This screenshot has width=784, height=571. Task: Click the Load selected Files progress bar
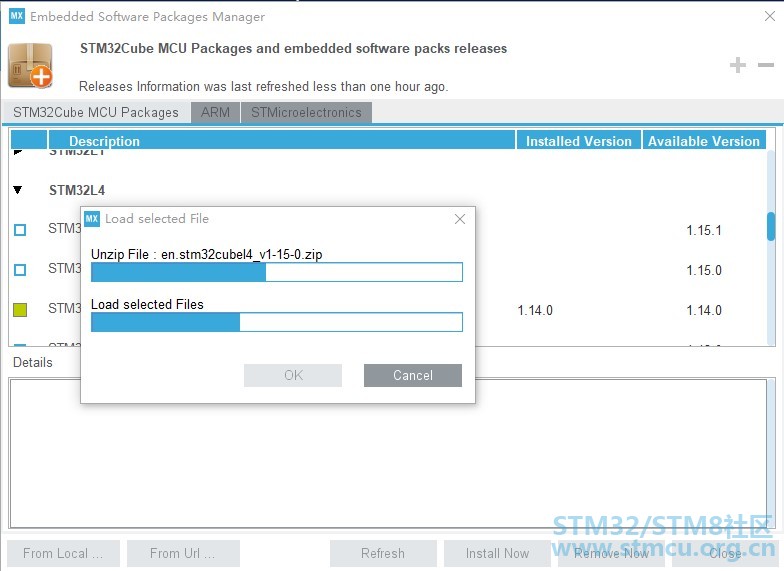click(277, 322)
